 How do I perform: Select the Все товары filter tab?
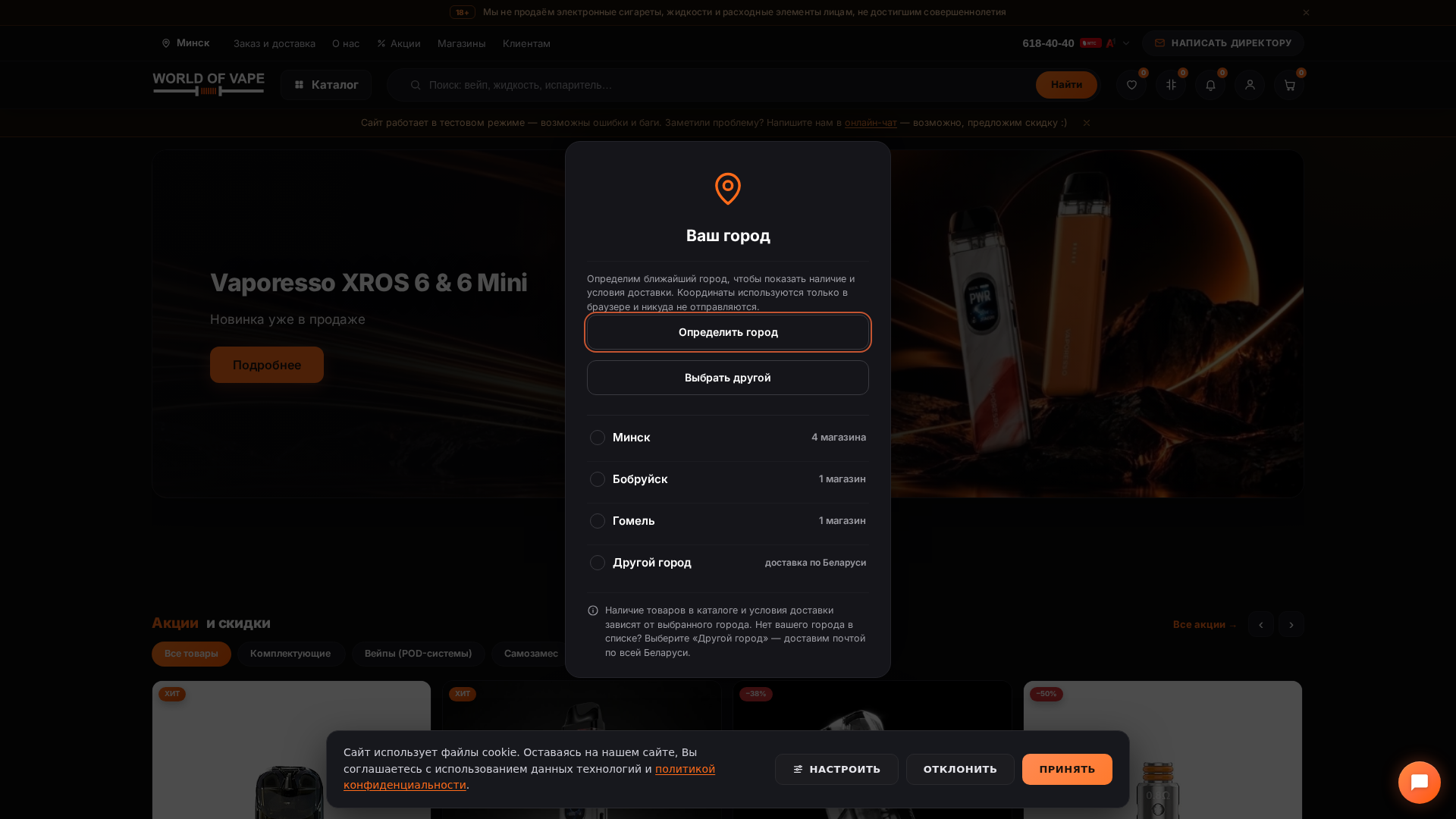(x=191, y=654)
